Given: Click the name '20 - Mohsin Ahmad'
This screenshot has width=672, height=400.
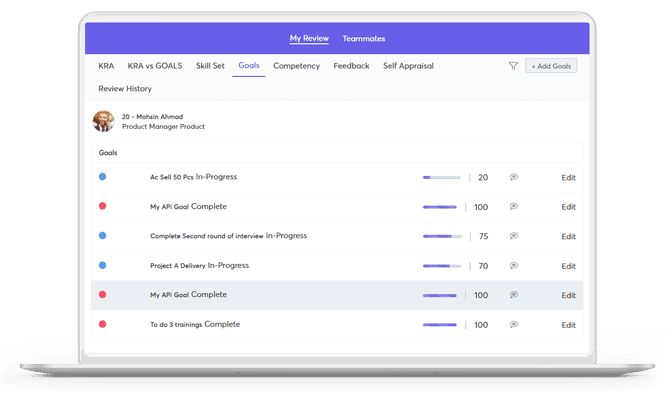Looking at the screenshot, I should 152,117.
